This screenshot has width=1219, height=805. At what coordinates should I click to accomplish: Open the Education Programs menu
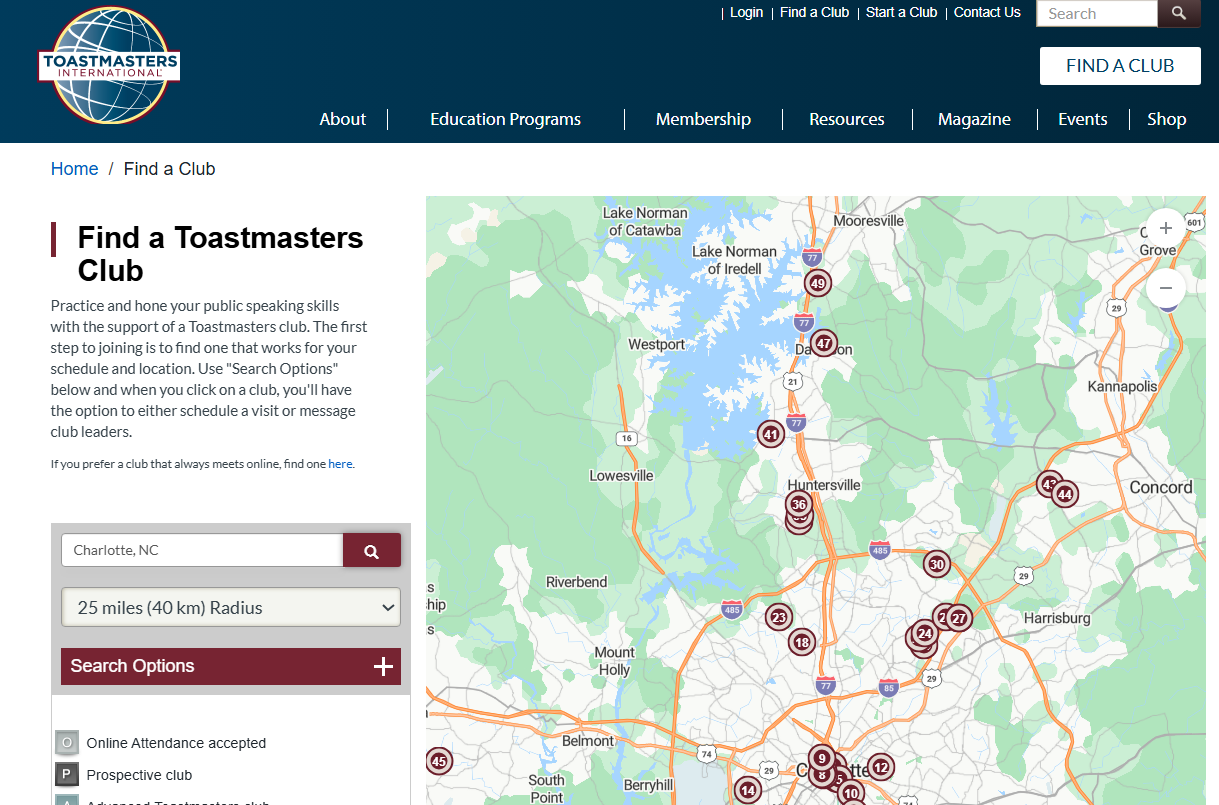tap(505, 119)
